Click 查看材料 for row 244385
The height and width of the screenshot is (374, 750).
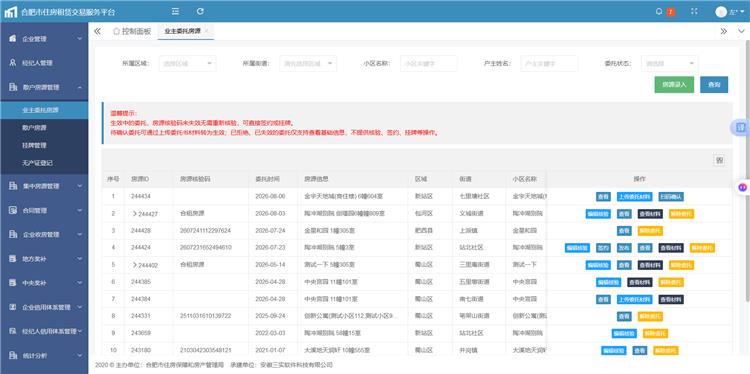click(x=640, y=283)
